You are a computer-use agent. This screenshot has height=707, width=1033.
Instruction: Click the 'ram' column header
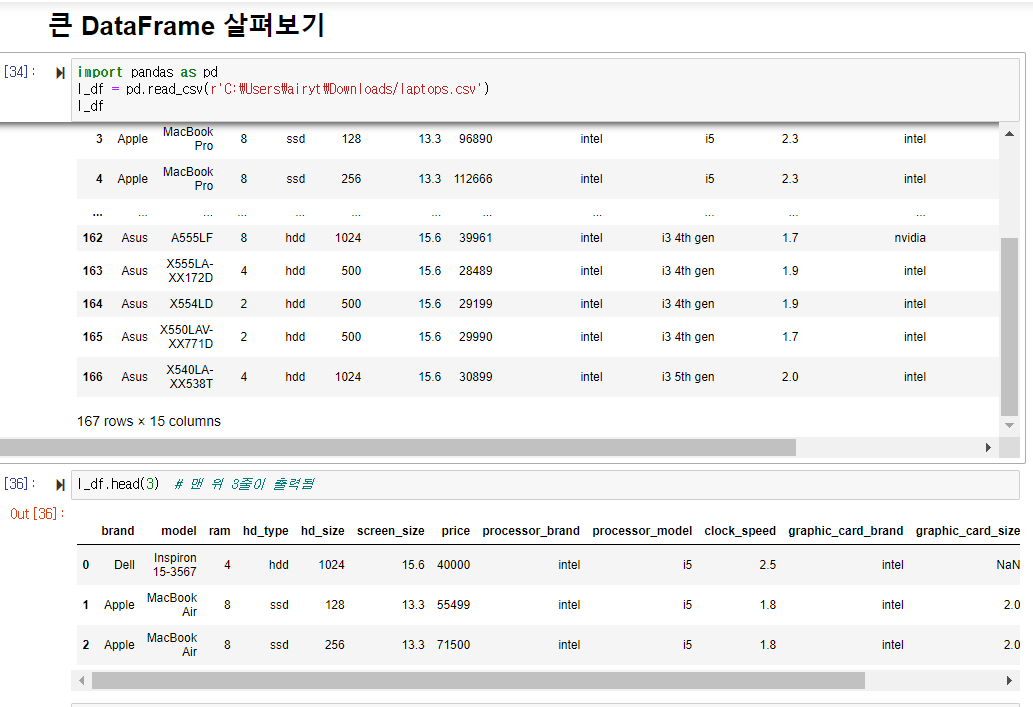pos(219,530)
